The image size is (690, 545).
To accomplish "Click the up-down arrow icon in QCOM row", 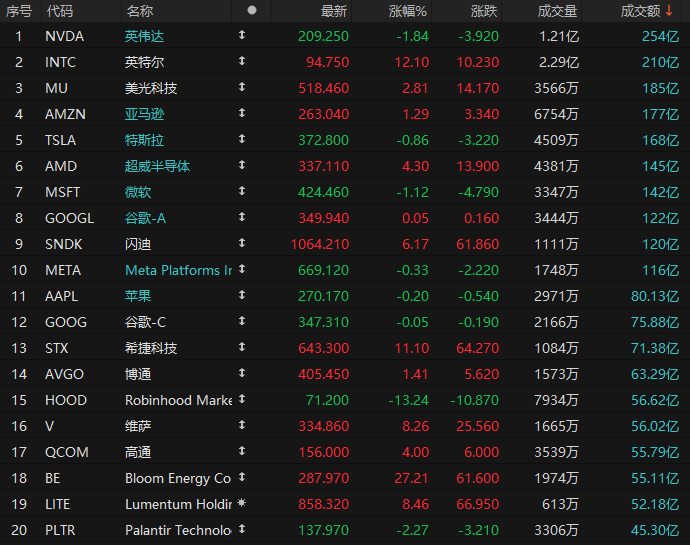I will [x=242, y=450].
